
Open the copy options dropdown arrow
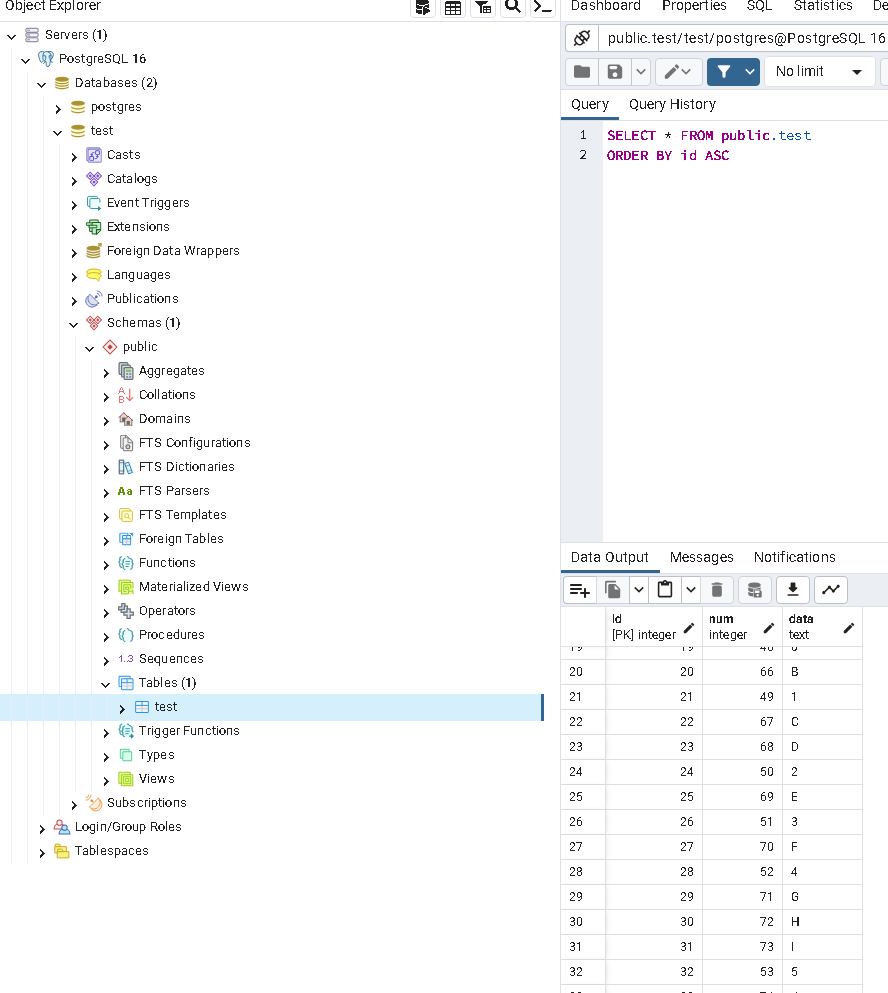[639, 590]
